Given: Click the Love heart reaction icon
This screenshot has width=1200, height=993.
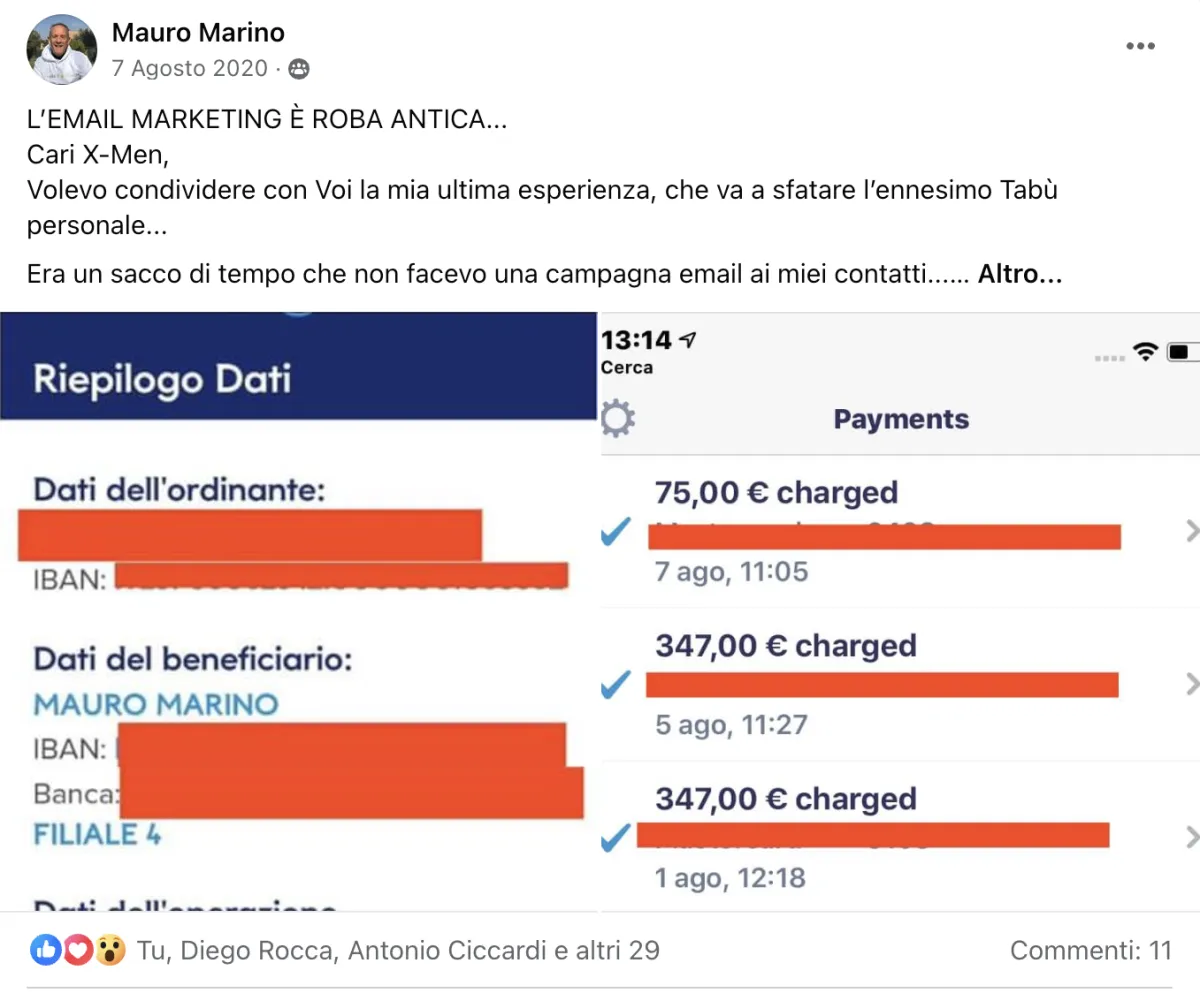Looking at the screenshot, I should pyautogui.click(x=78, y=949).
